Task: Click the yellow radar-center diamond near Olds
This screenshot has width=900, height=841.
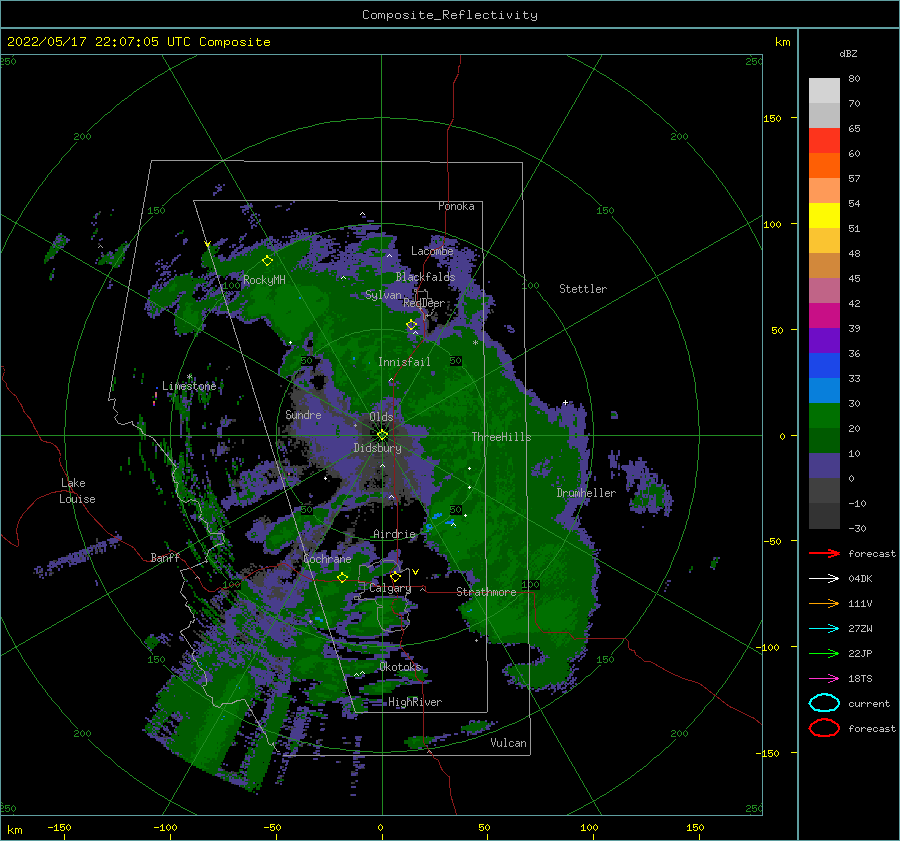Action: [x=382, y=435]
